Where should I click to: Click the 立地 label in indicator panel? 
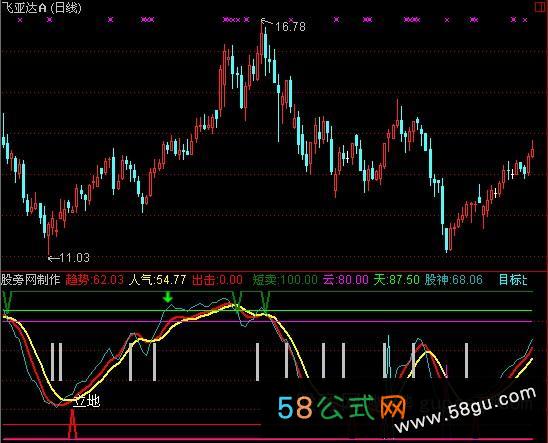pos(87,400)
